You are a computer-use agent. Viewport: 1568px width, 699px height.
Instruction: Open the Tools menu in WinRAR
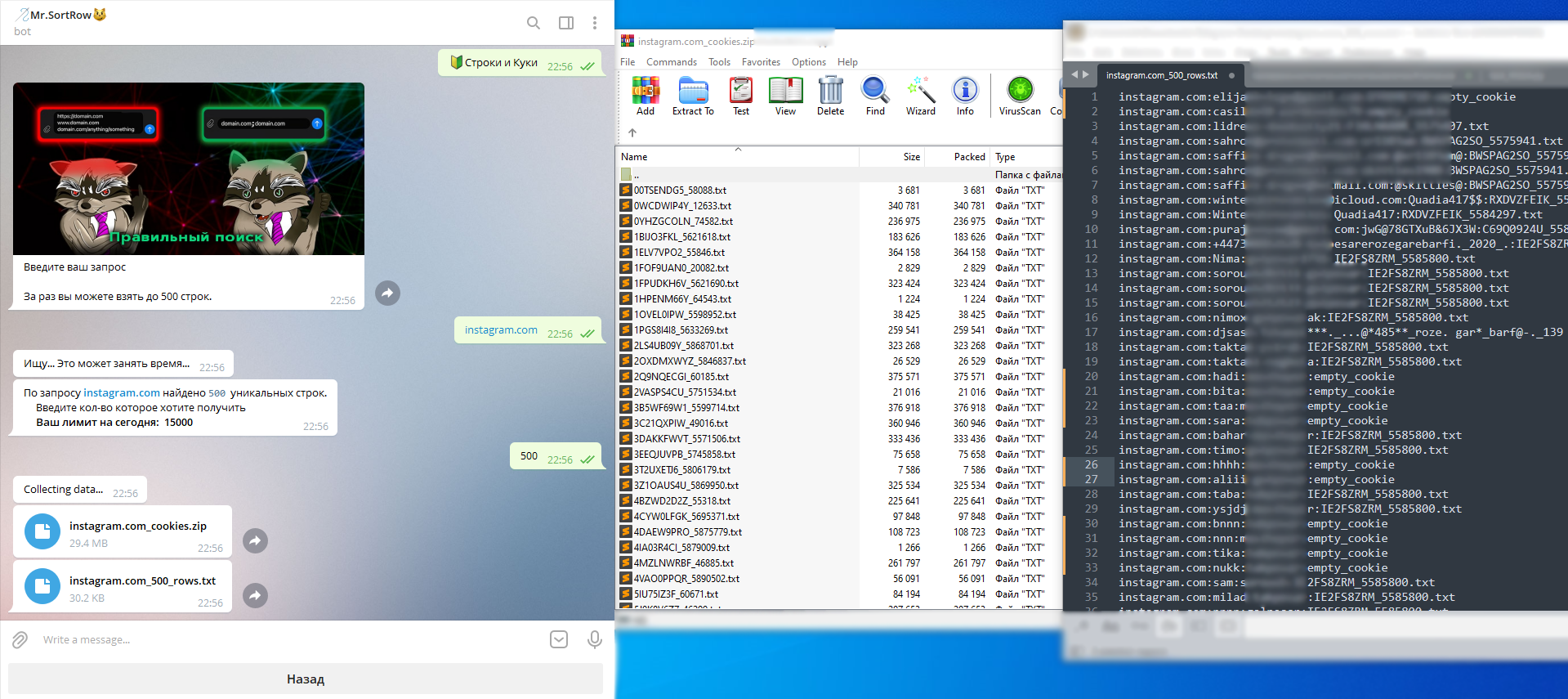720,62
